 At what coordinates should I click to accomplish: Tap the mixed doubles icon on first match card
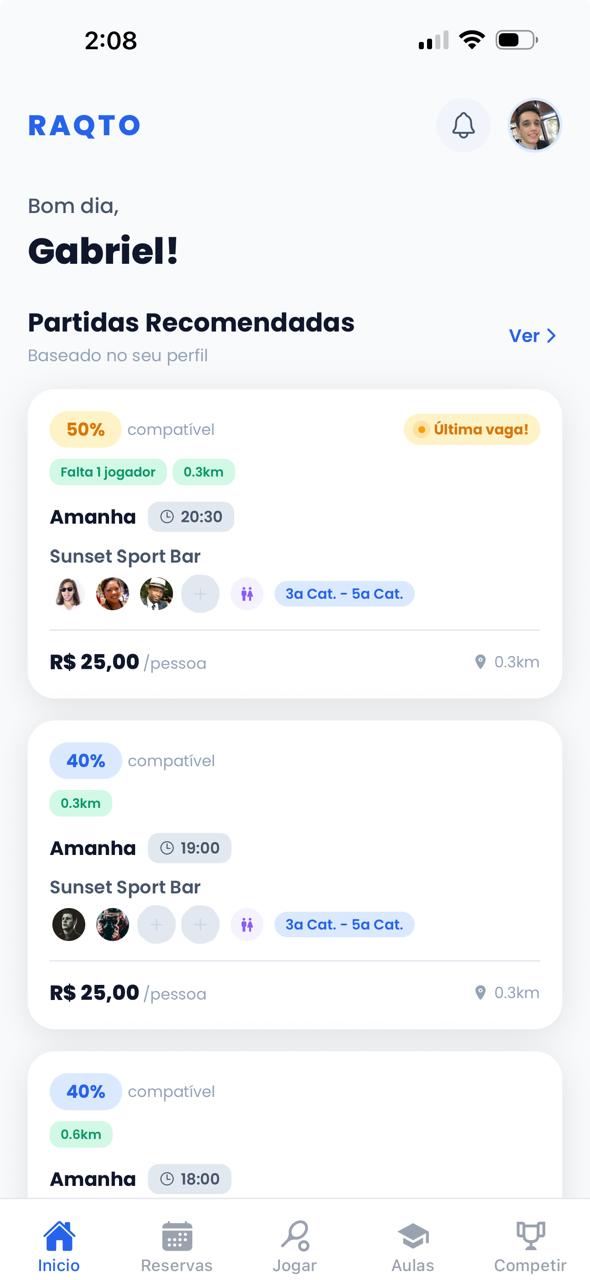246,593
